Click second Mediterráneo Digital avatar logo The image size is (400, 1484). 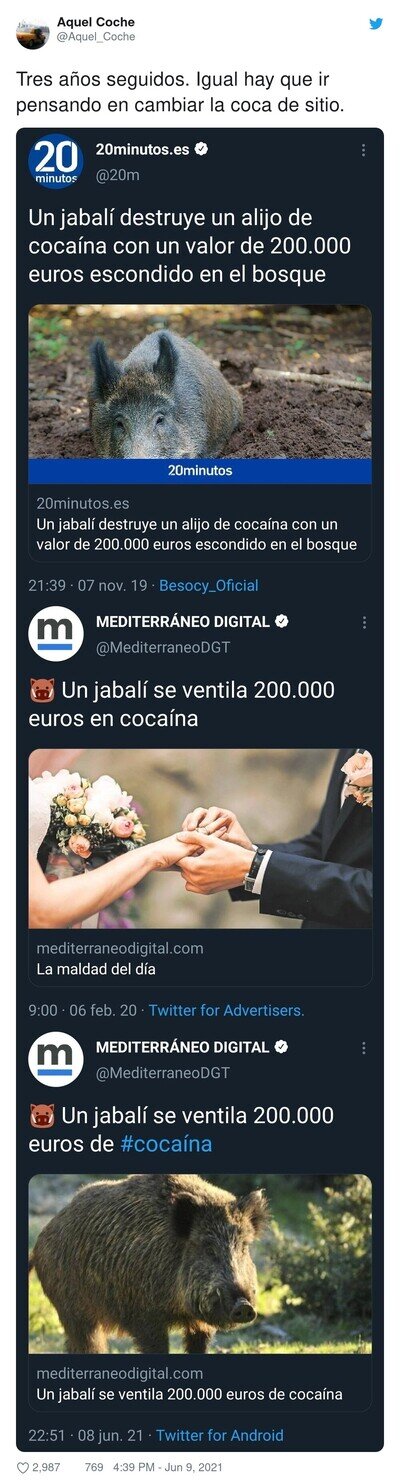(56, 1059)
